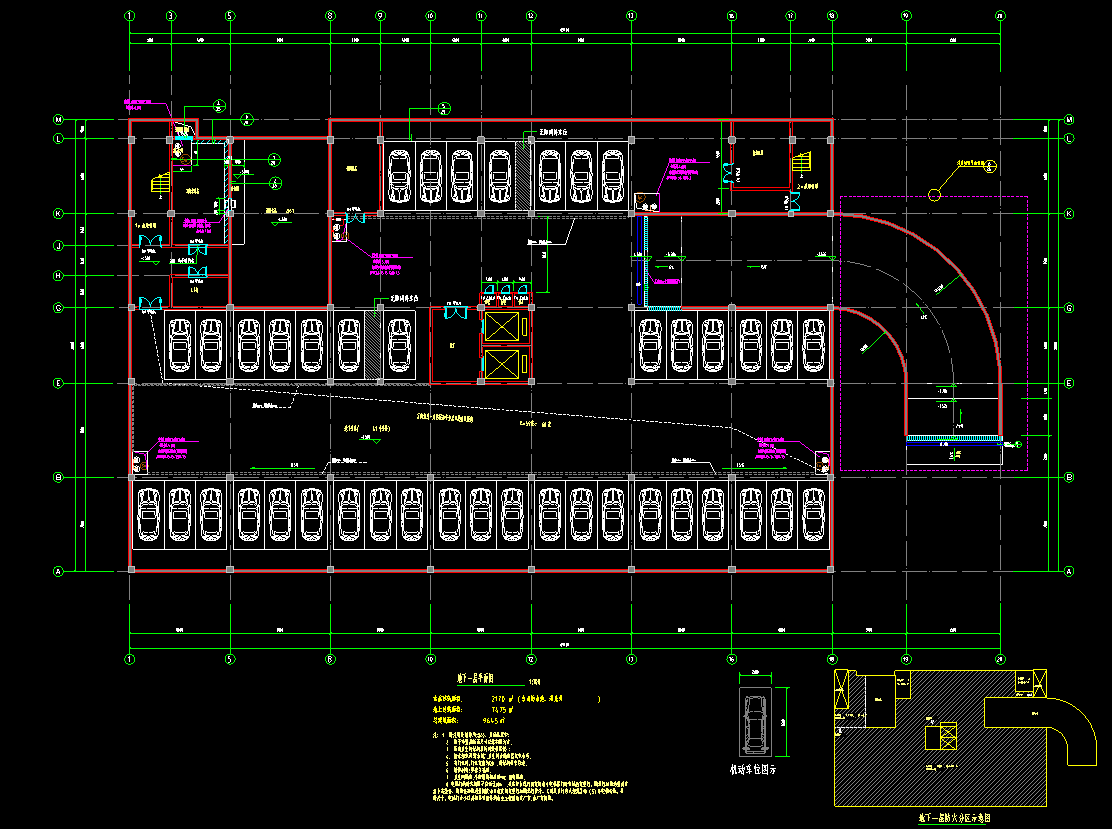Select the lower elevator shaft X symbol

point(502,364)
